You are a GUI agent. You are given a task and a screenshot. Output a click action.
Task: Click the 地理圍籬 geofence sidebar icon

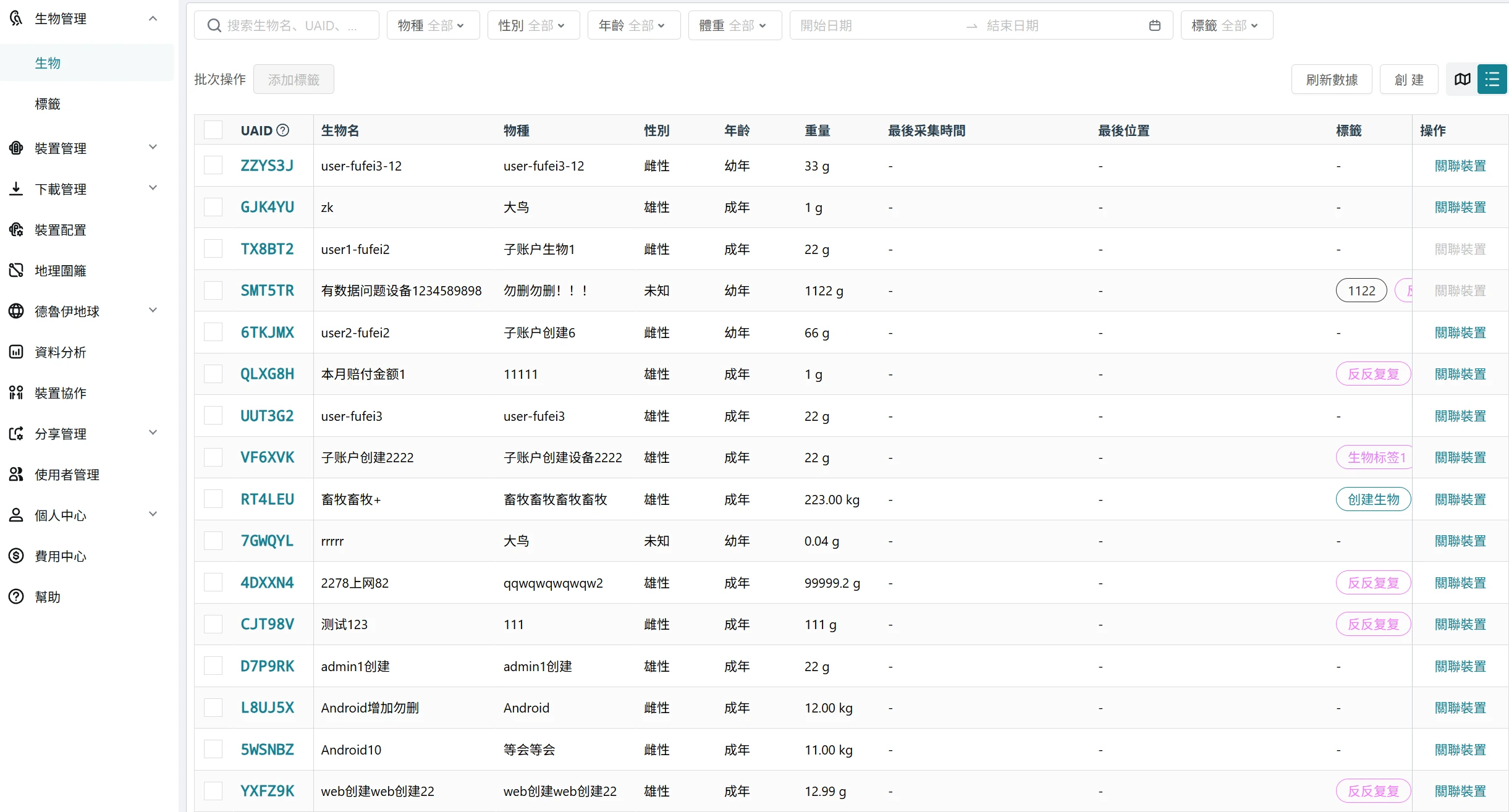click(x=17, y=271)
